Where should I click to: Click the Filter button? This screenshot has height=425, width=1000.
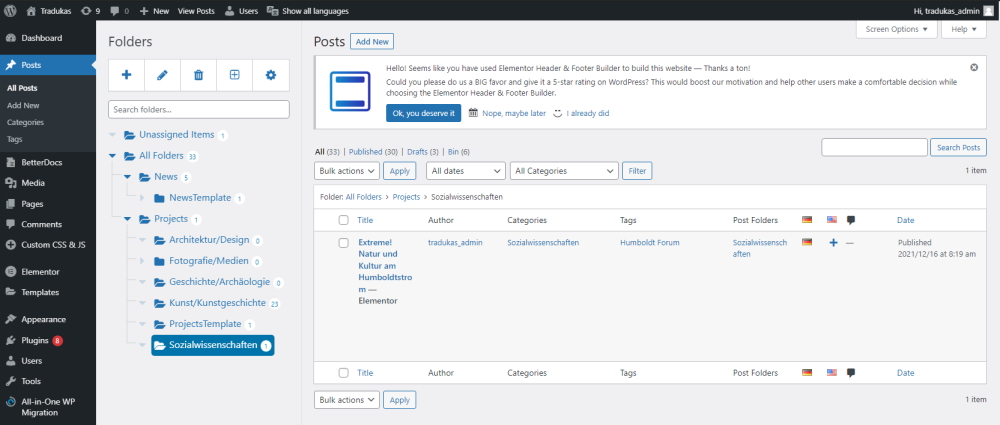(x=637, y=171)
